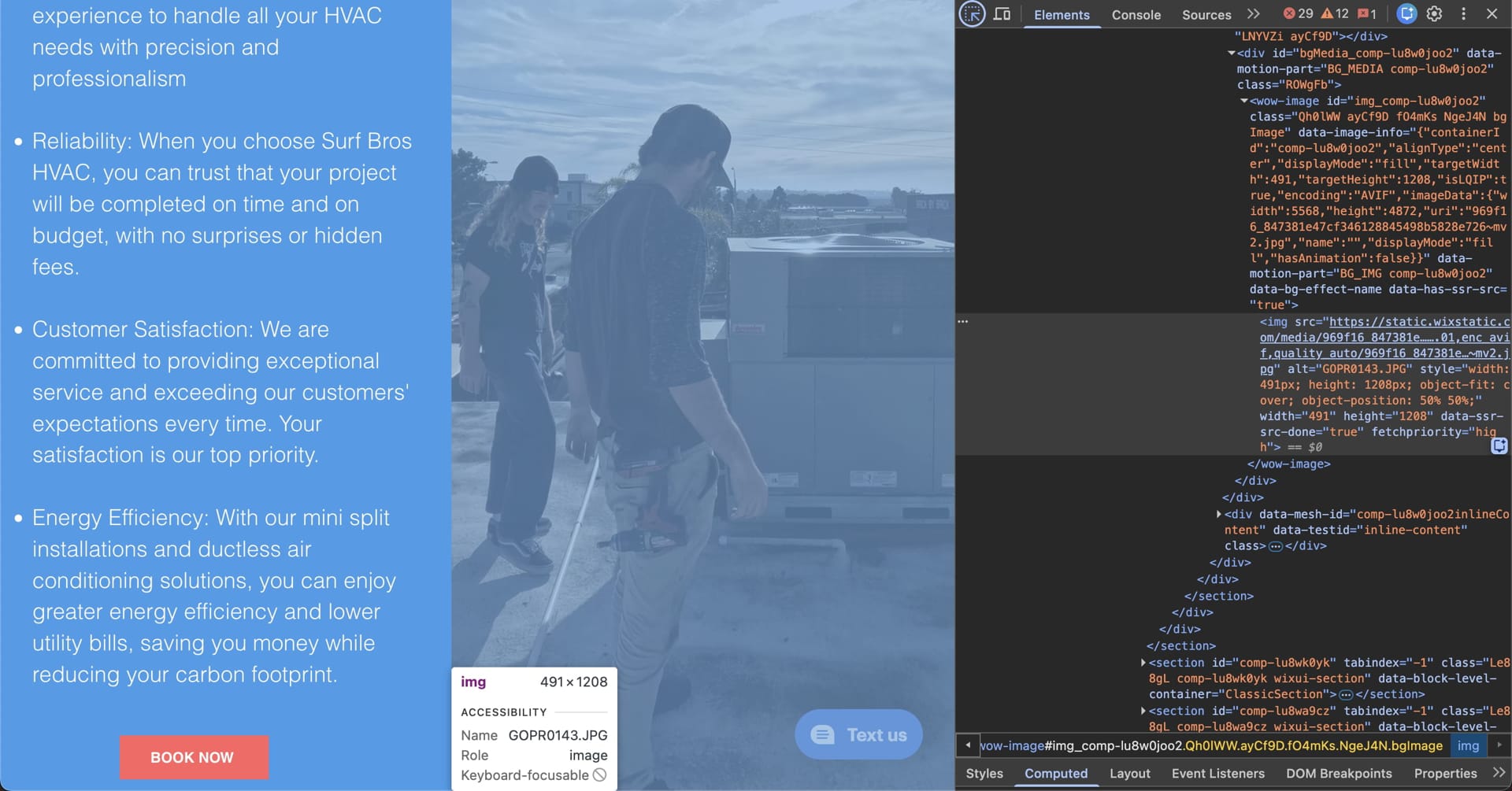The width and height of the screenshot is (1512, 791).
Task: Click the Reliability bullet paragraph
Action: click(x=222, y=204)
